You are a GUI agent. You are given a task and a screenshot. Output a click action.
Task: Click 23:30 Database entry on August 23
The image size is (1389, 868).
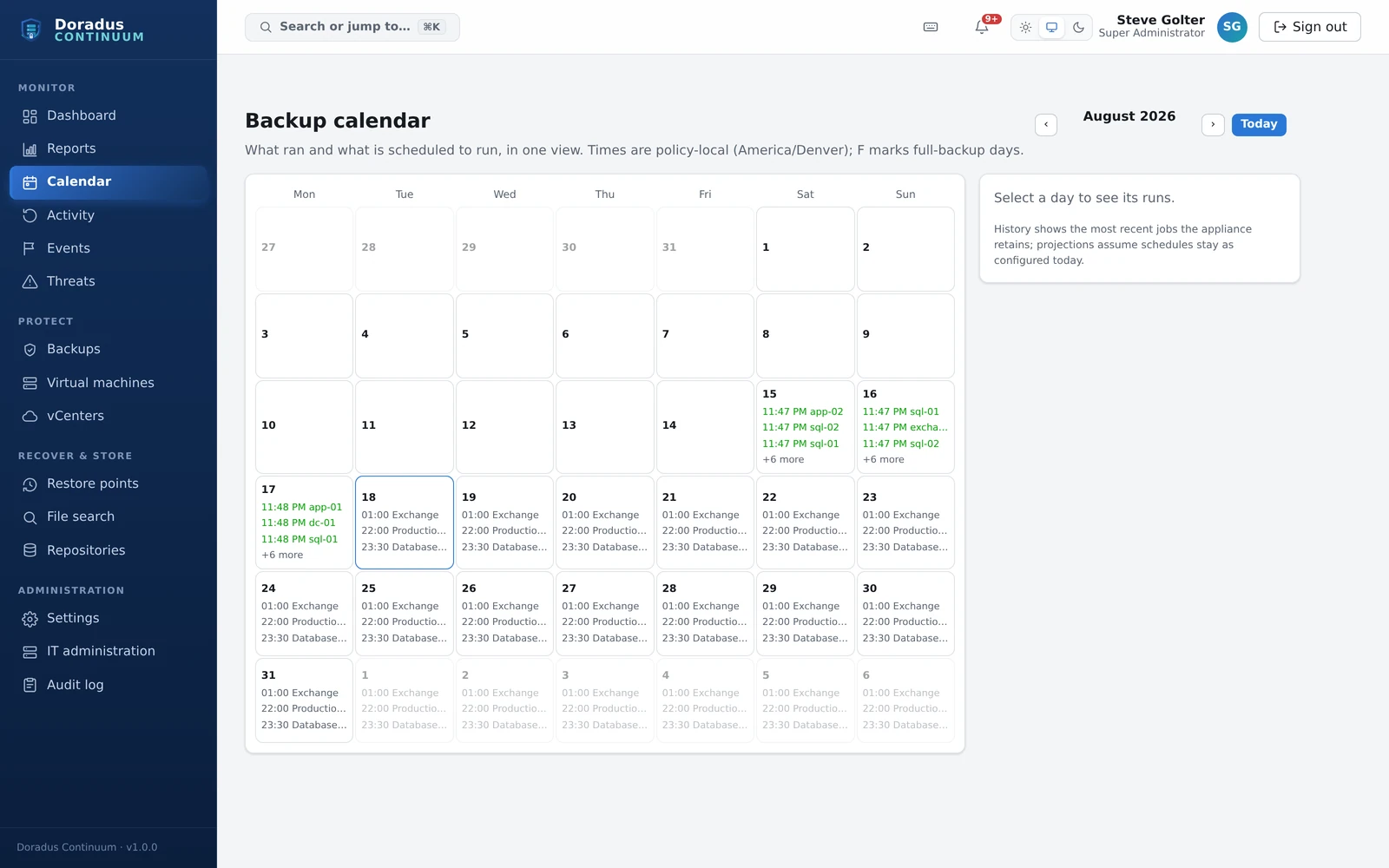(x=905, y=548)
